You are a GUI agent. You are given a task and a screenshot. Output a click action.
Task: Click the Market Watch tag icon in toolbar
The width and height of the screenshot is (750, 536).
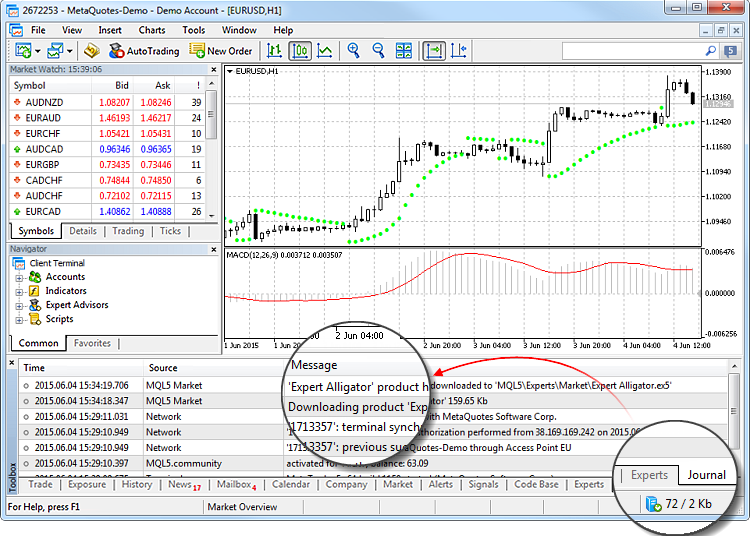coord(92,50)
